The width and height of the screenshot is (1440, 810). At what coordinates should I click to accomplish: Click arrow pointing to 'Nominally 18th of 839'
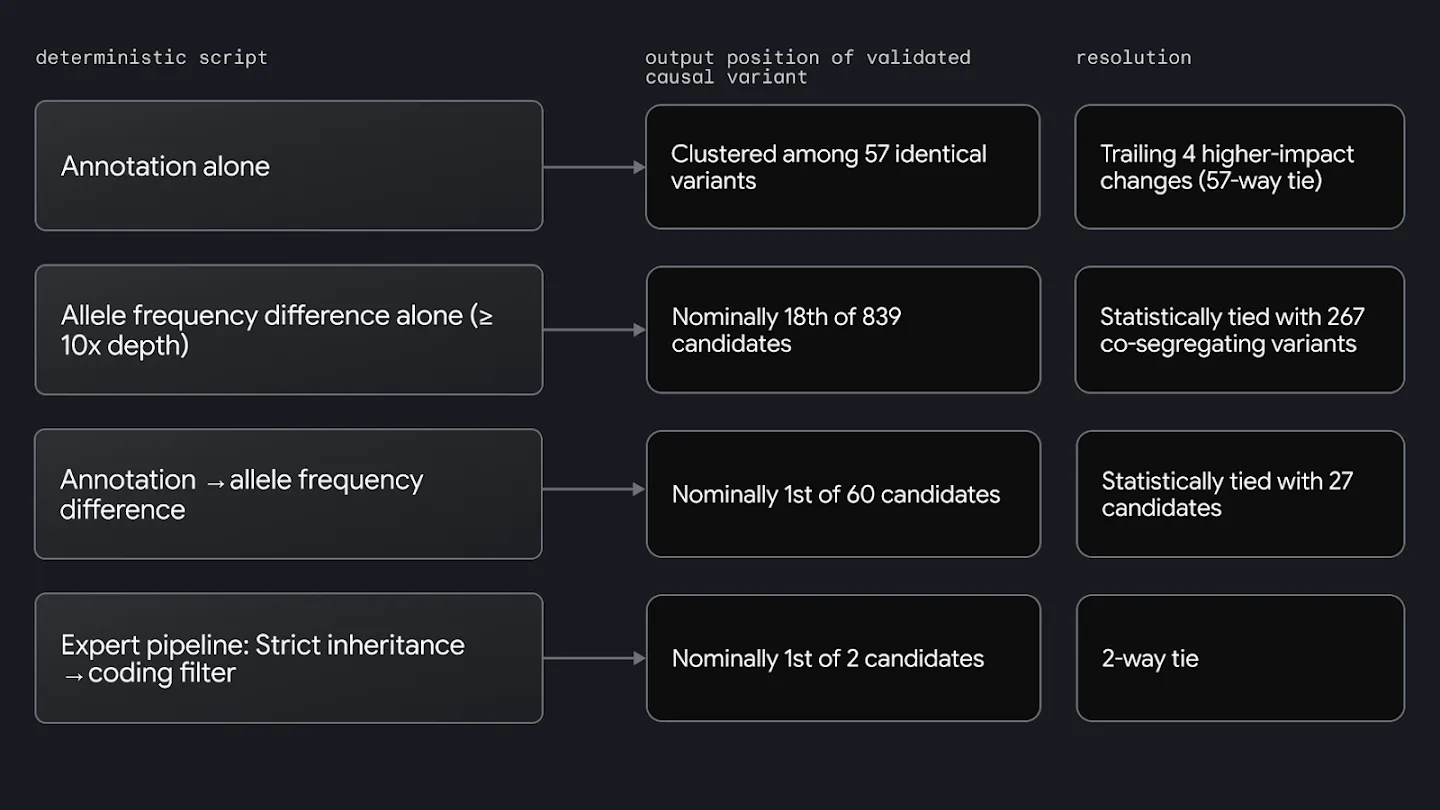(594, 330)
